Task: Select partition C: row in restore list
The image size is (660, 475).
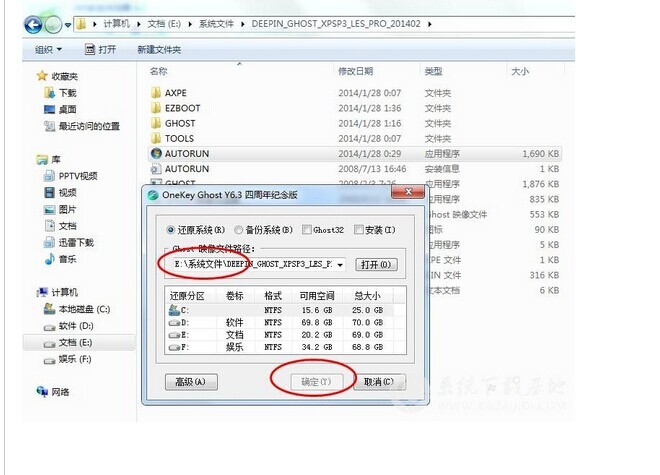Action: click(281, 310)
